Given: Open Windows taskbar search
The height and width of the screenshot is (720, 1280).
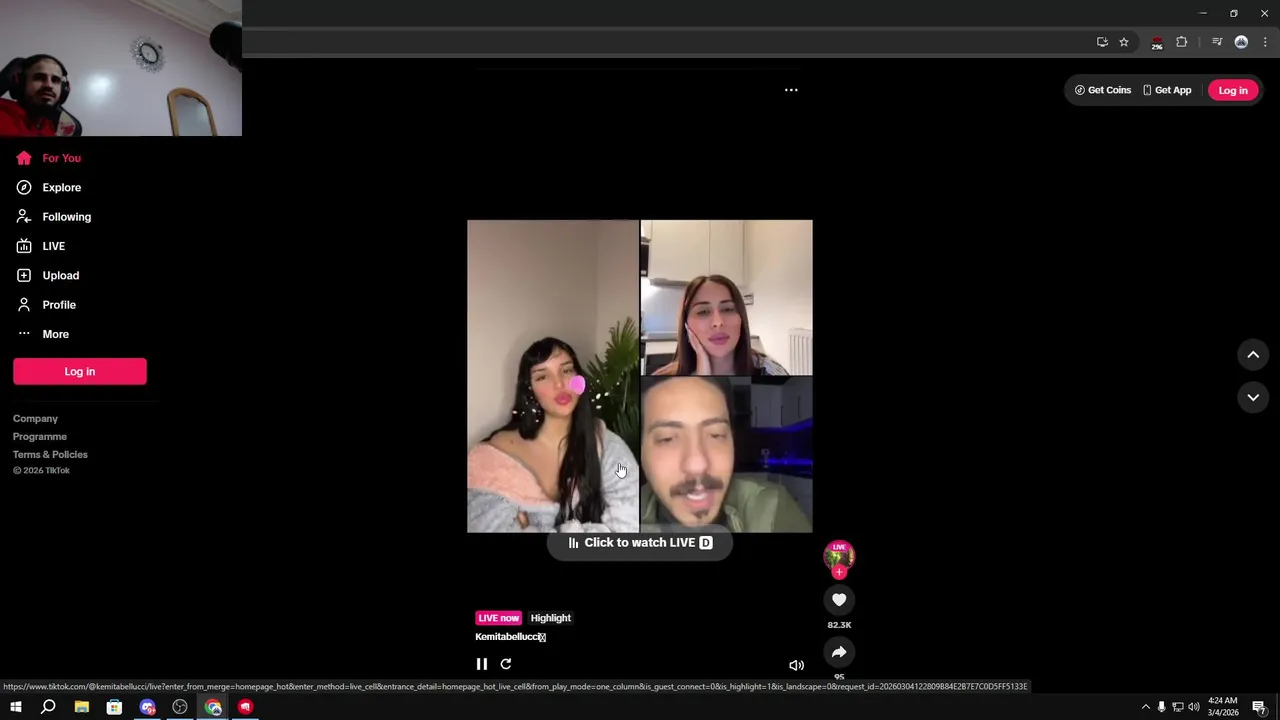Looking at the screenshot, I should [x=48, y=707].
